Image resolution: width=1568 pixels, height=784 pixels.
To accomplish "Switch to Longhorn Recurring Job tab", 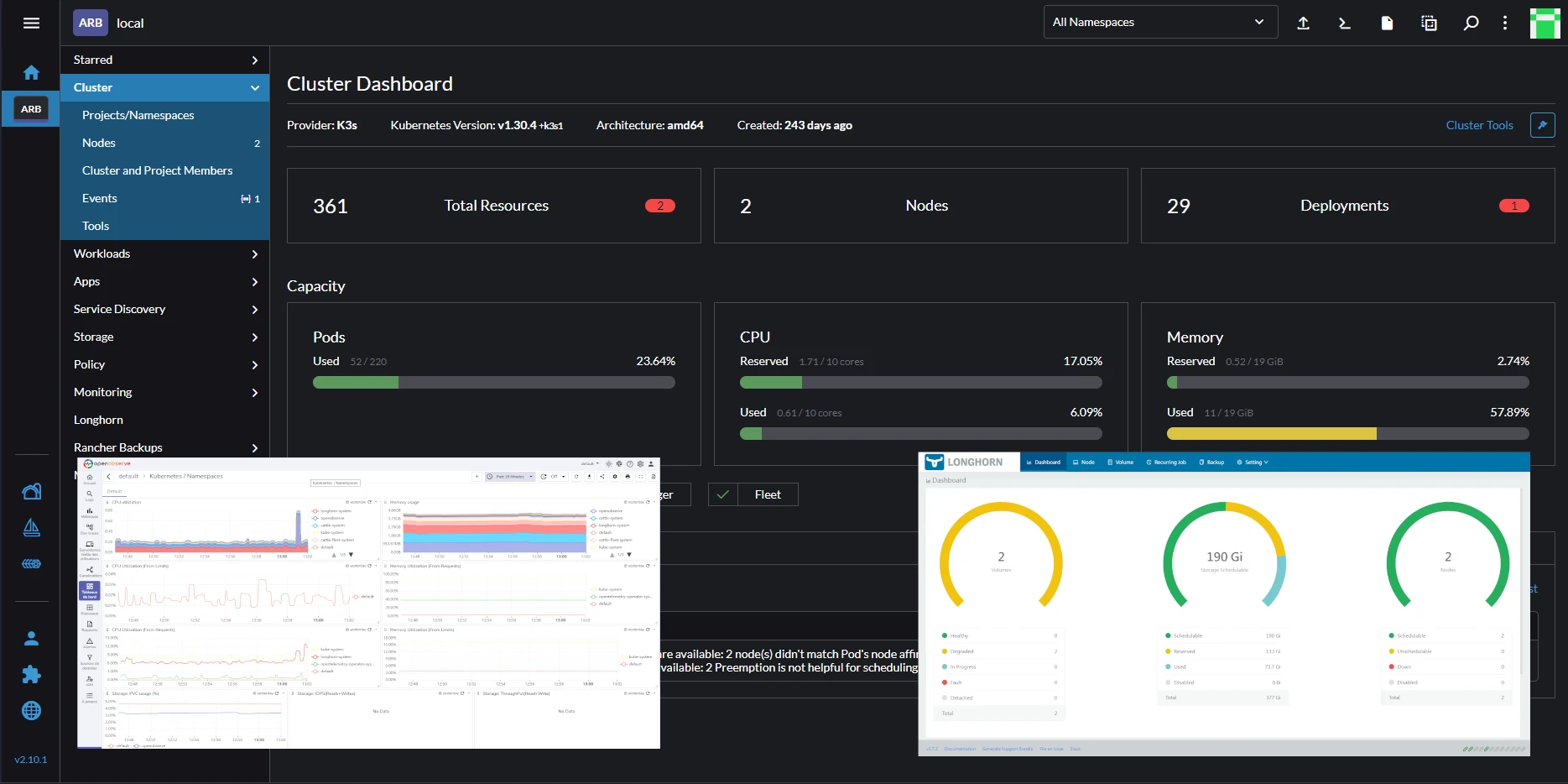I will [1166, 462].
